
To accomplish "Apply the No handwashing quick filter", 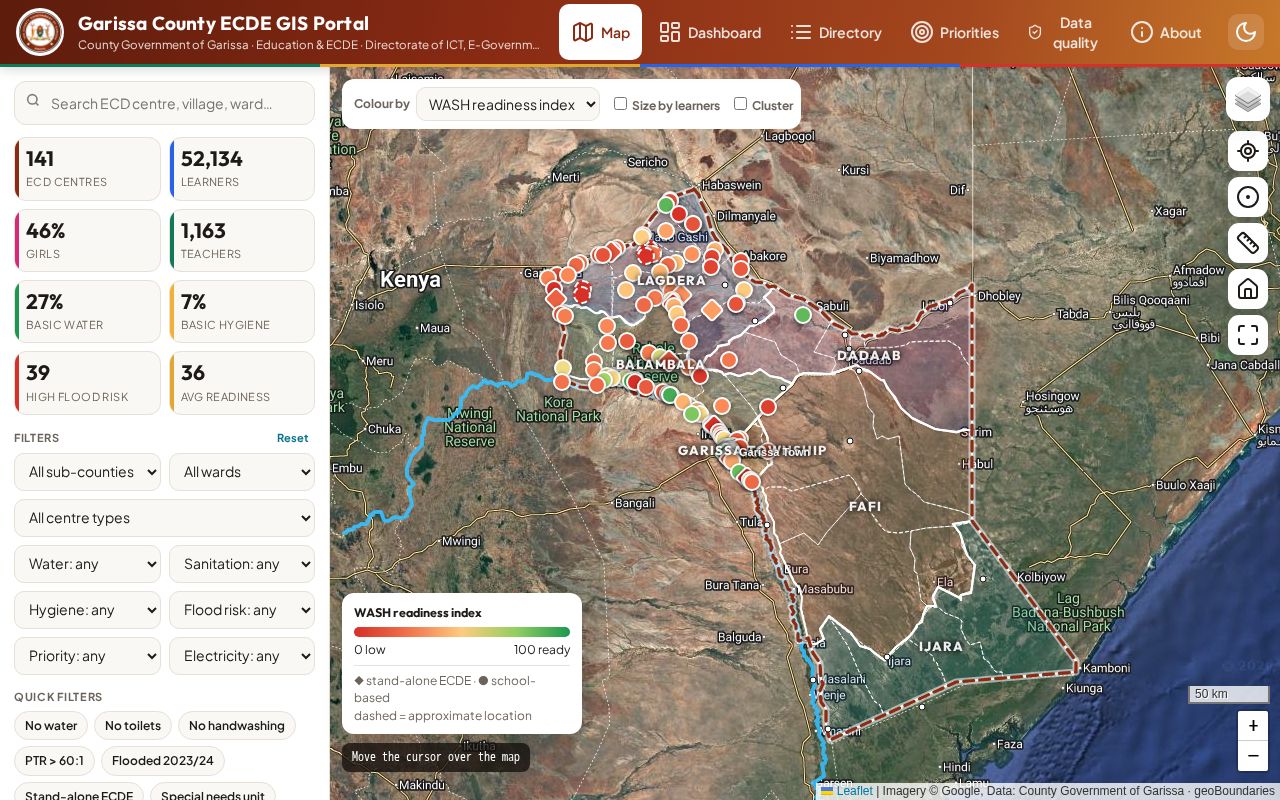I will 237,726.
